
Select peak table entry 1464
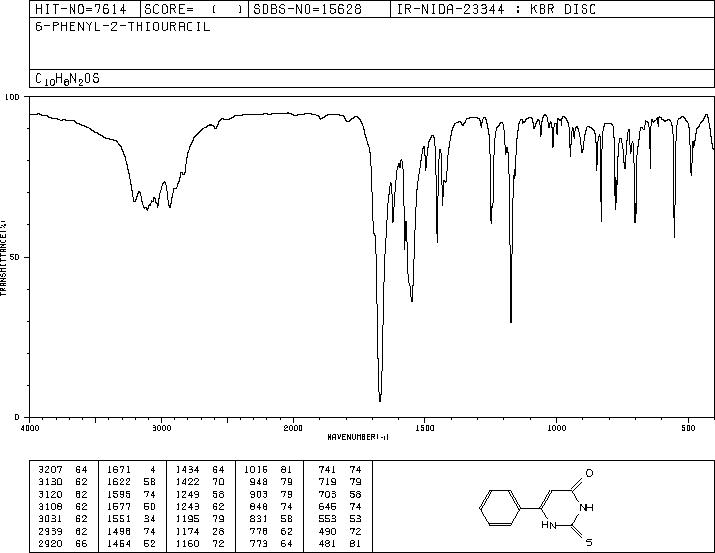coord(131,543)
